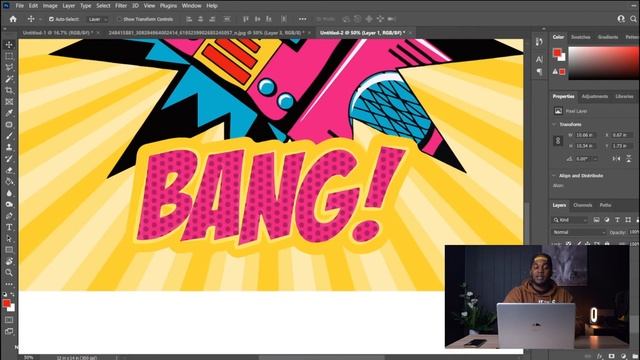Select the Pen tool
The image size is (640, 360).
(9, 216)
